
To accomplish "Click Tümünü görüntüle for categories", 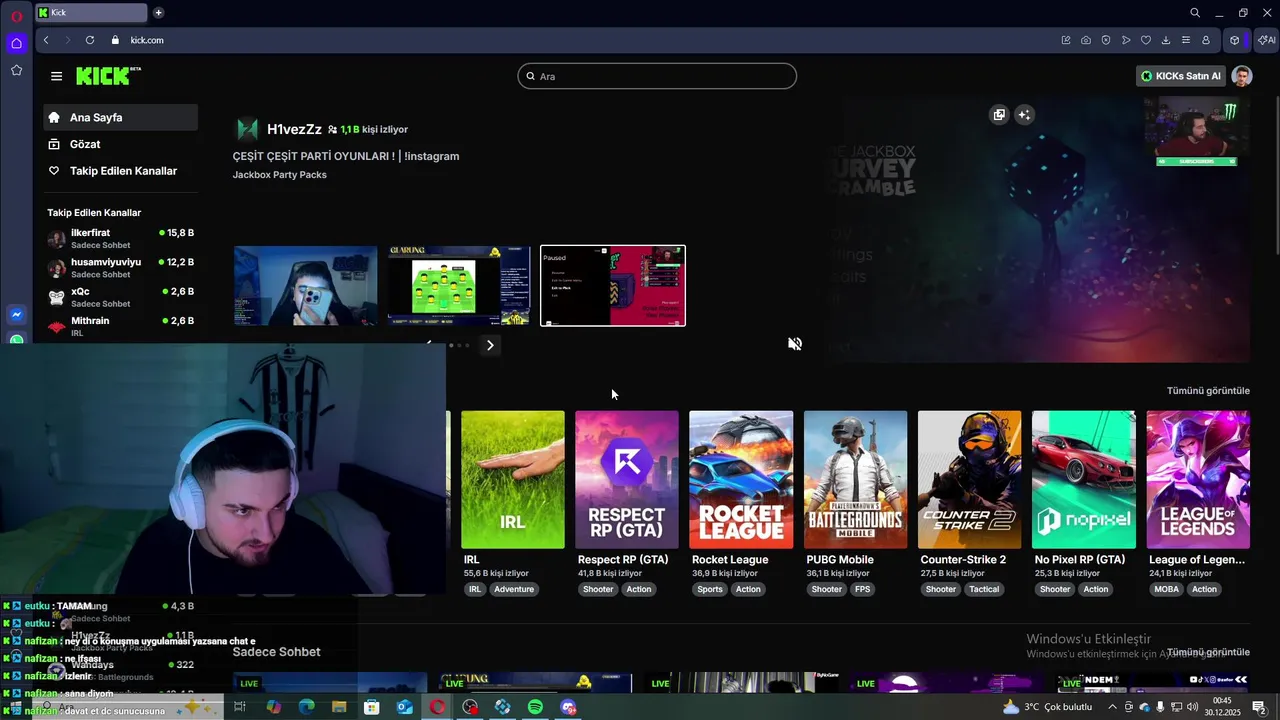I will pos(1208,391).
